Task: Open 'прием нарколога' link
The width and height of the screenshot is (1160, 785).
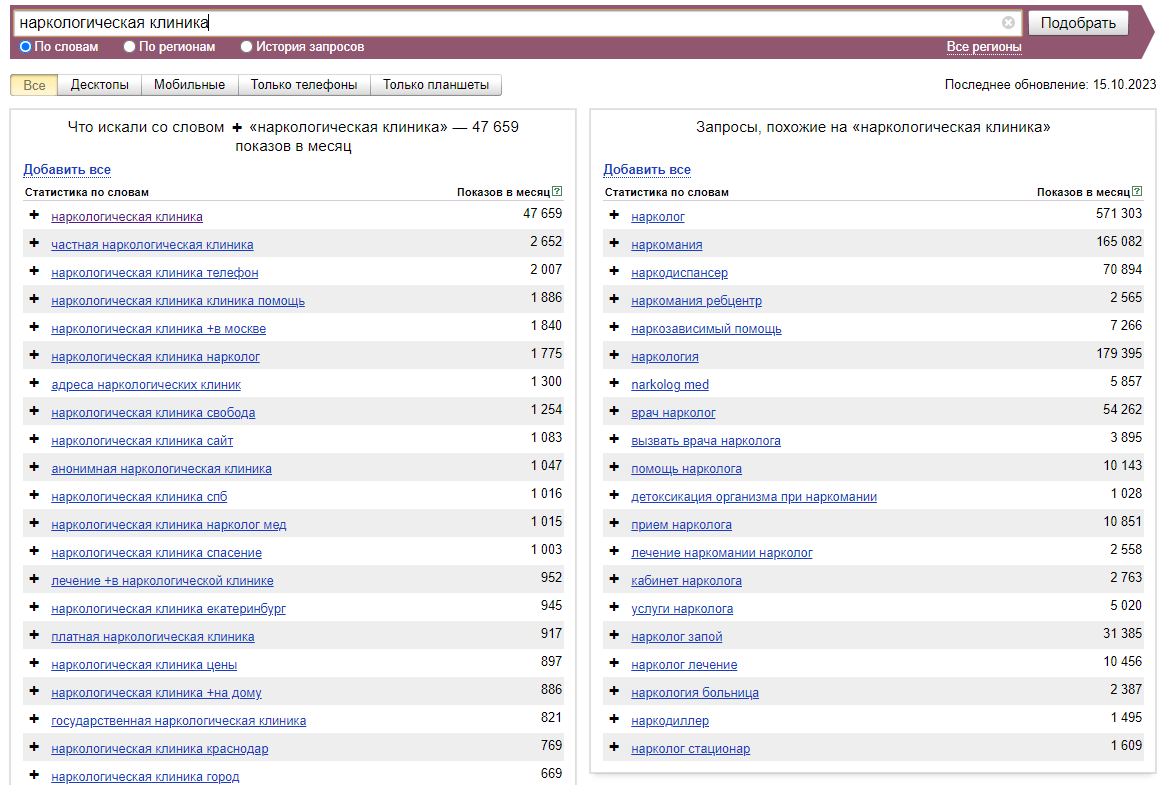Action: (681, 525)
